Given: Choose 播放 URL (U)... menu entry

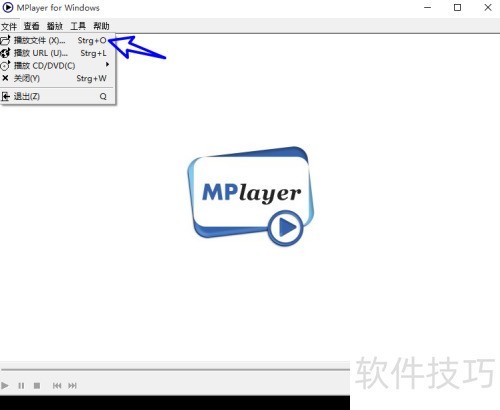Looking at the screenshot, I should [x=58, y=53].
